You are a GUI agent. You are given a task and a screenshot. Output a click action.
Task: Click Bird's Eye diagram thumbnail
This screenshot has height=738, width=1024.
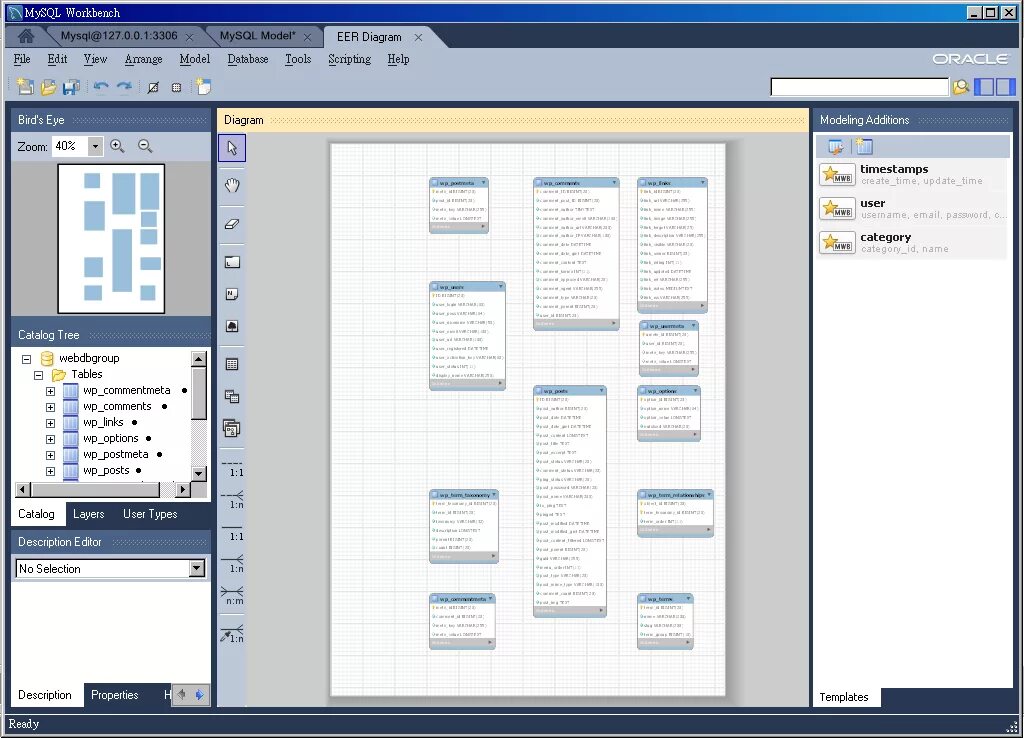click(111, 238)
